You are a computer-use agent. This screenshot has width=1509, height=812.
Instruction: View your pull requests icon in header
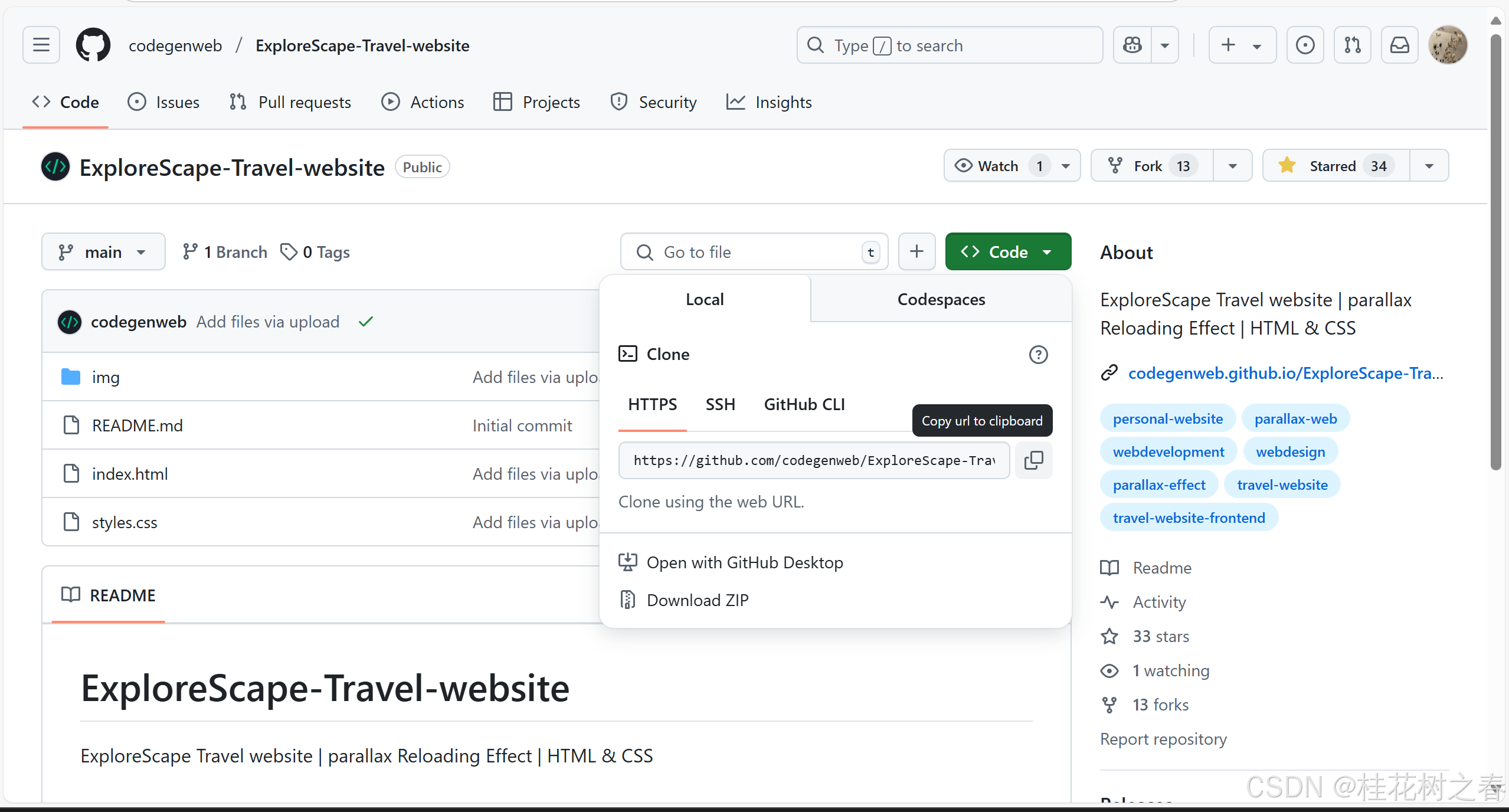tap(1352, 45)
